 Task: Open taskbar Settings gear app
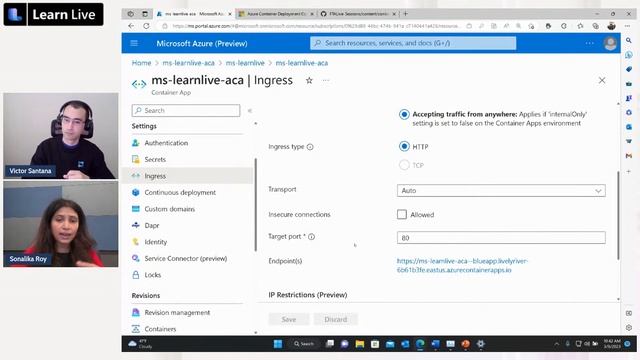pos(480,344)
